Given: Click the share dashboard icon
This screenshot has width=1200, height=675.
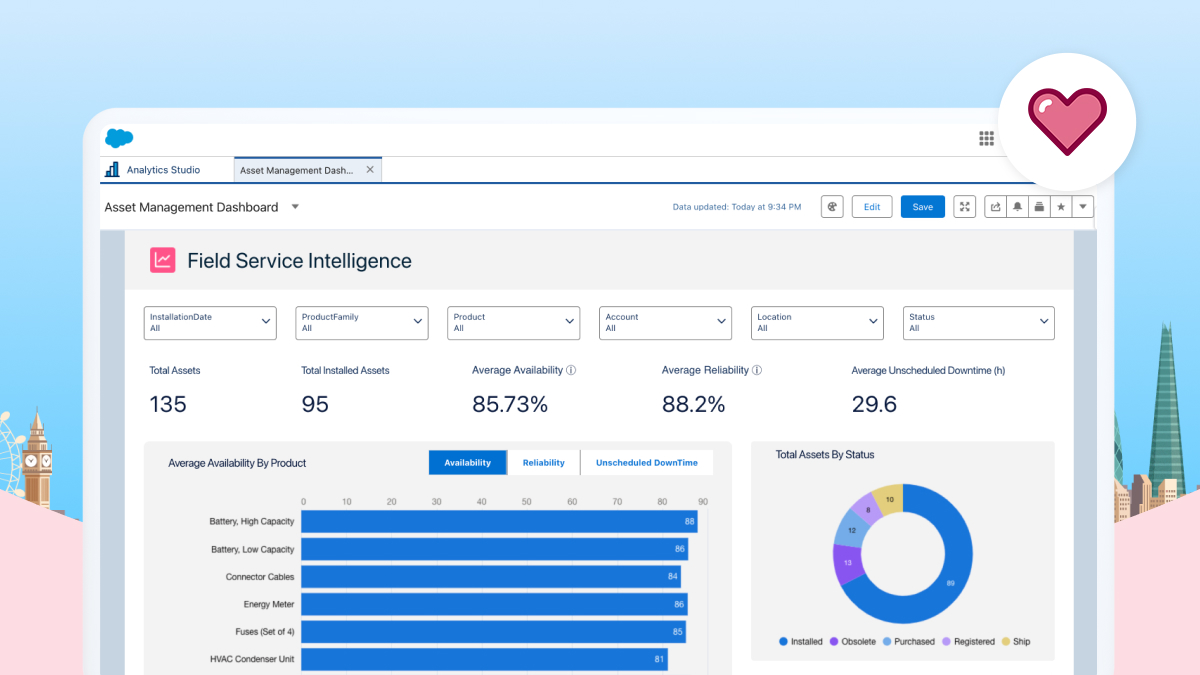Looking at the screenshot, I should coord(996,206).
